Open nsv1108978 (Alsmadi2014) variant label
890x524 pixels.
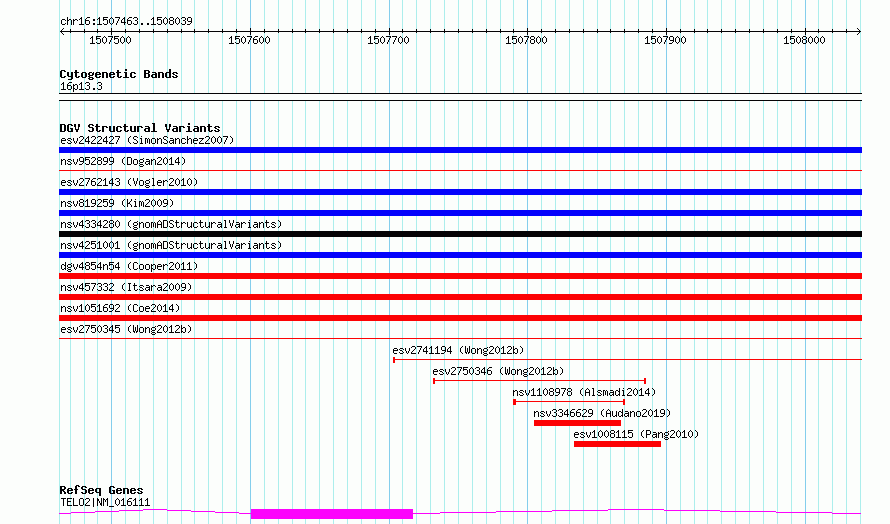(x=584, y=392)
